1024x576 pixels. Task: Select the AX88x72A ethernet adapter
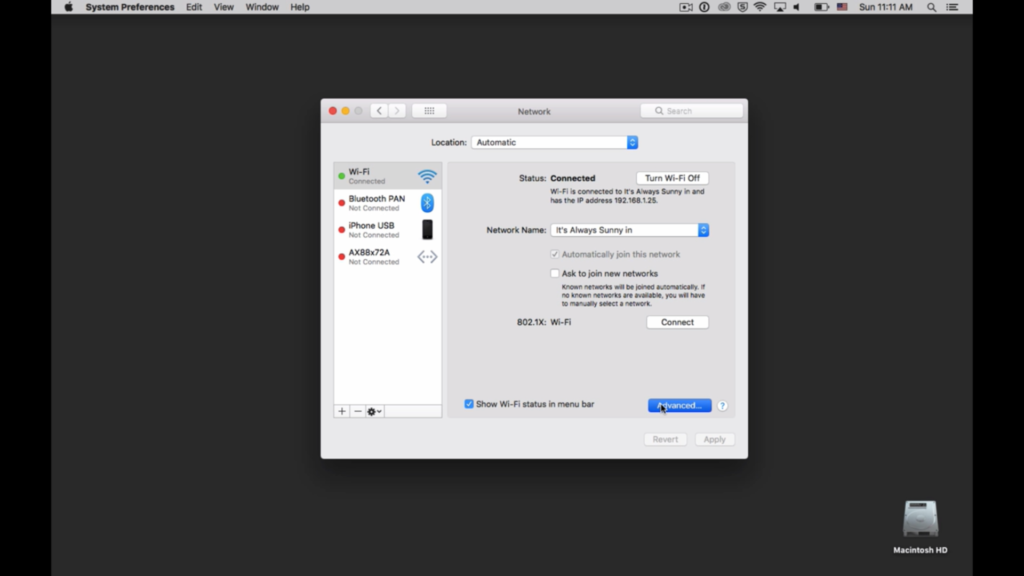click(x=387, y=257)
